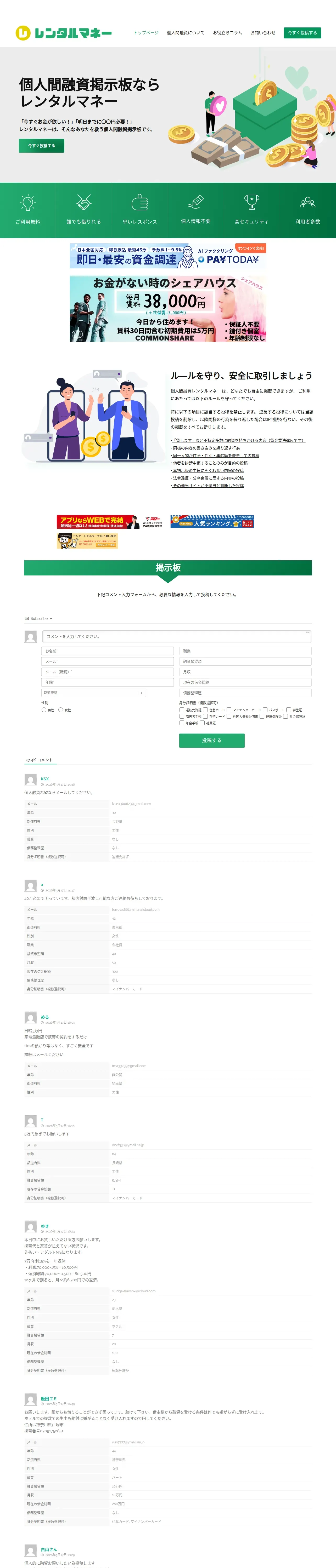The image size is (336, 1568).
Task: Click the PAY TODAY ad banner
Action: pyautogui.click(x=168, y=256)
